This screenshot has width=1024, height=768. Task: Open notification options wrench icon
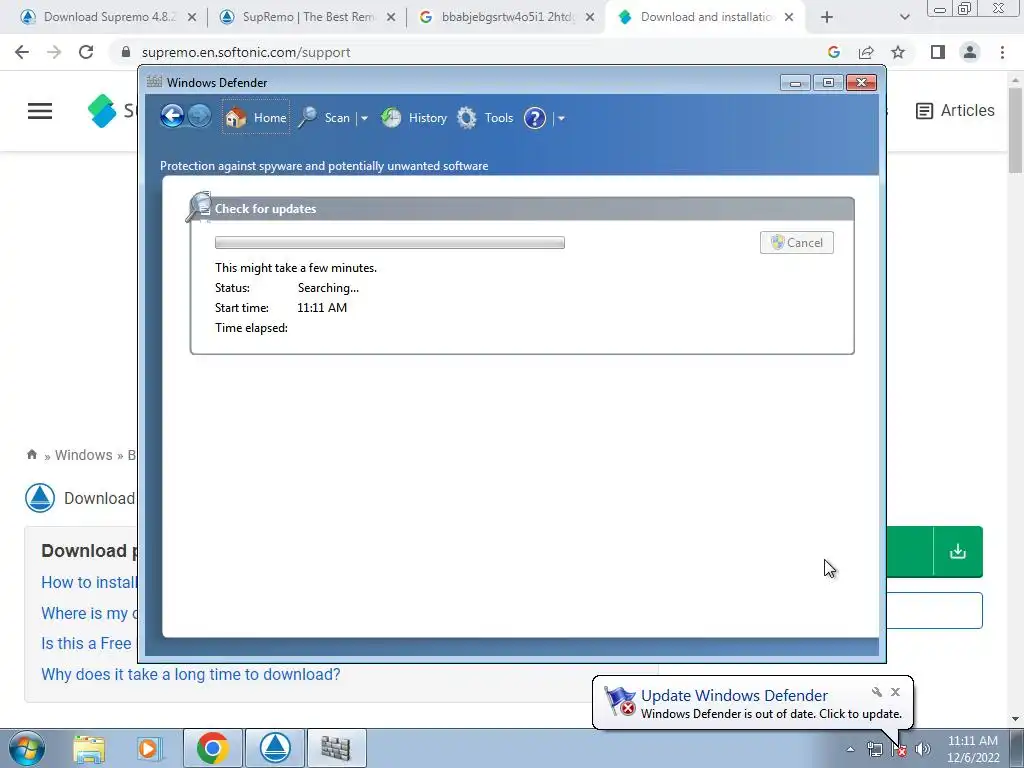877,692
